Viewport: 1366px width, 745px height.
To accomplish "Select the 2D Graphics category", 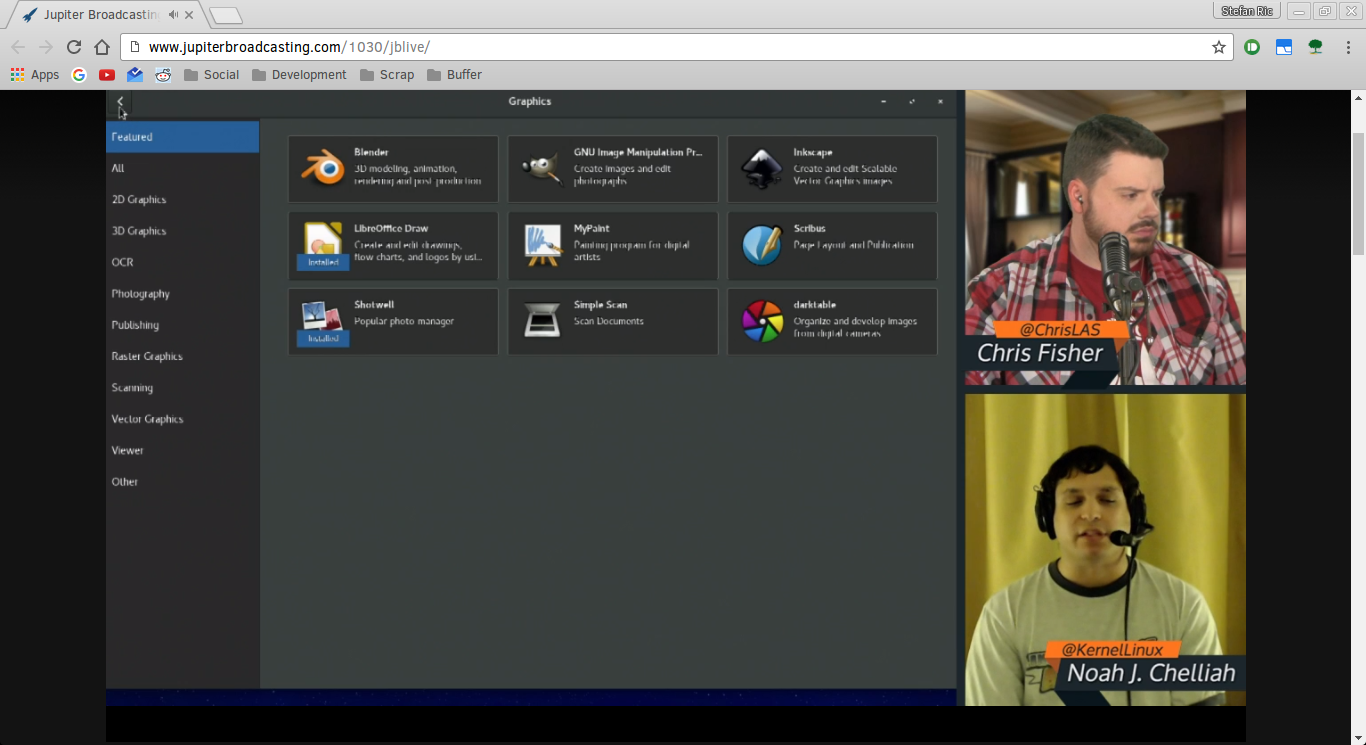I will [x=183, y=200].
